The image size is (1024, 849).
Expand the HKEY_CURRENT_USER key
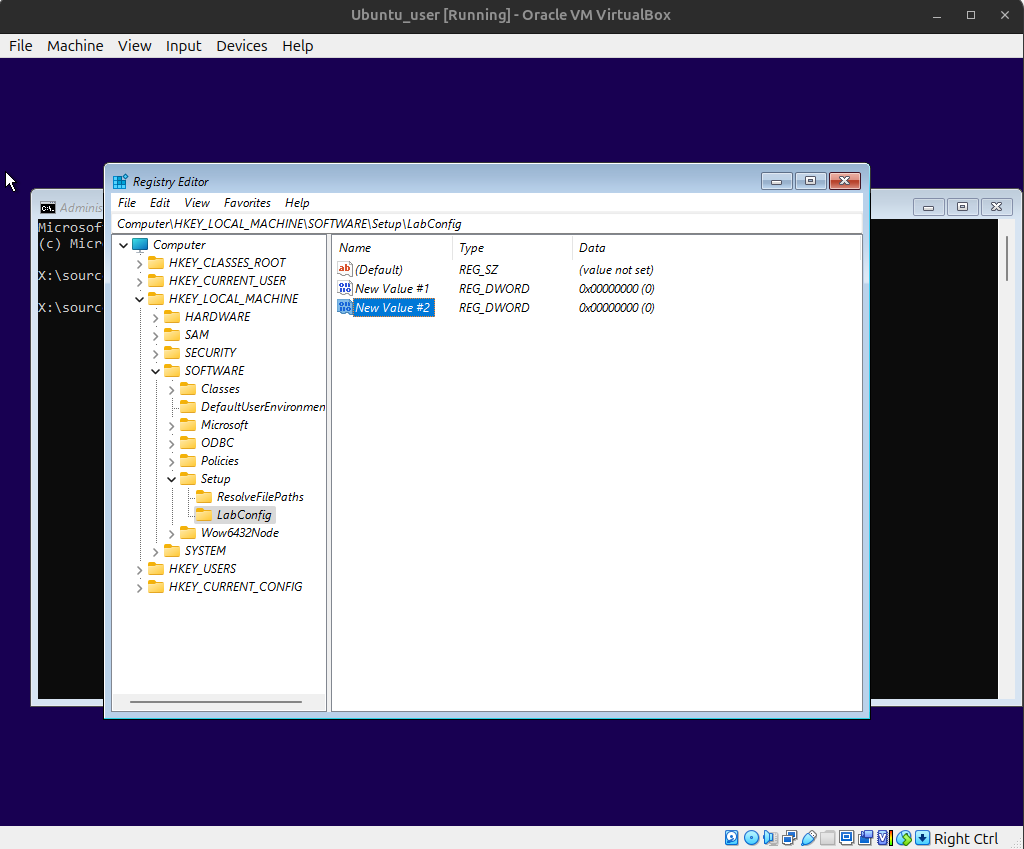coord(139,281)
